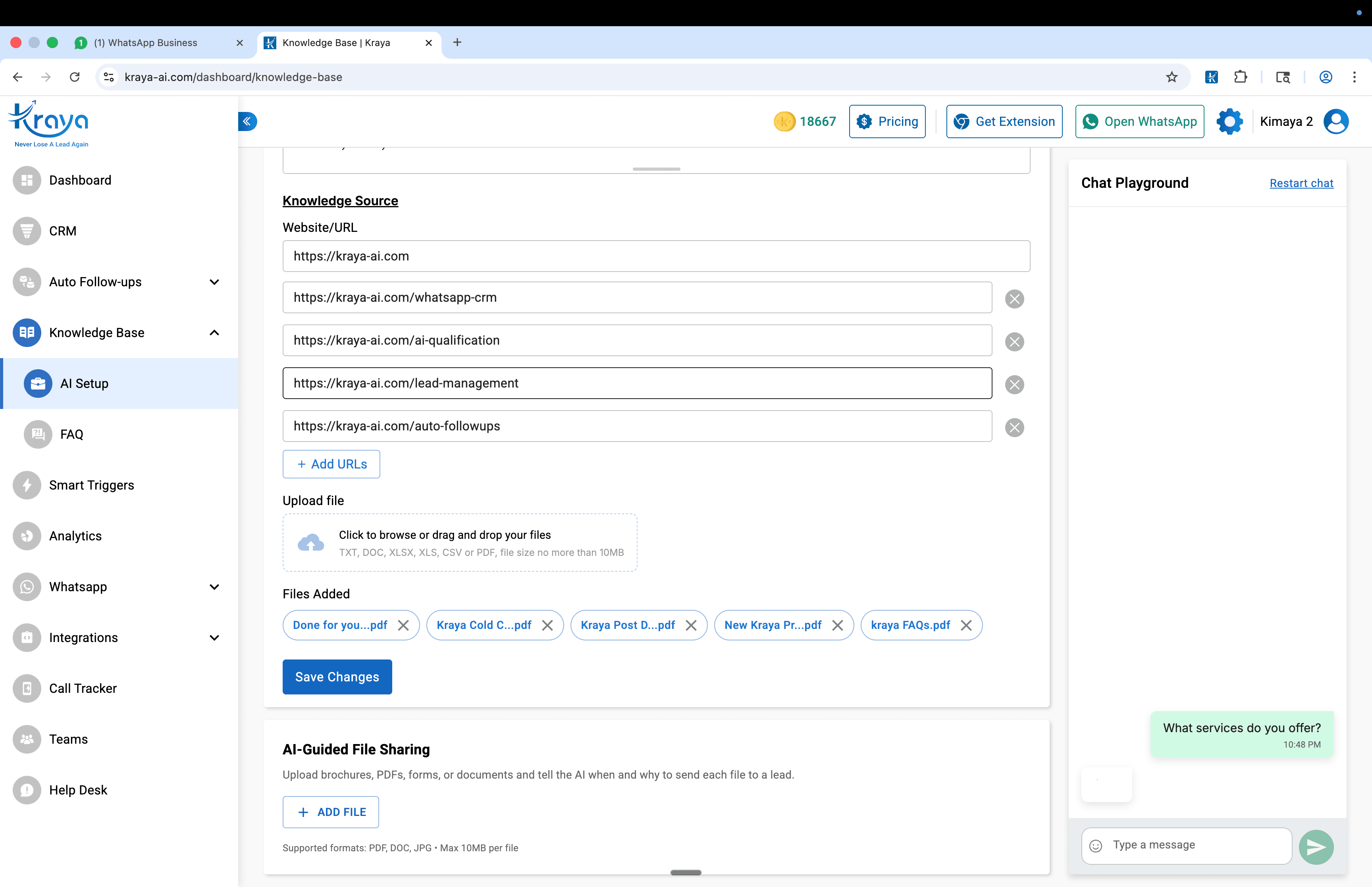The image size is (1372, 887).
Task: Remove the whatsapp-crm URL entry
Action: pos(1014,298)
